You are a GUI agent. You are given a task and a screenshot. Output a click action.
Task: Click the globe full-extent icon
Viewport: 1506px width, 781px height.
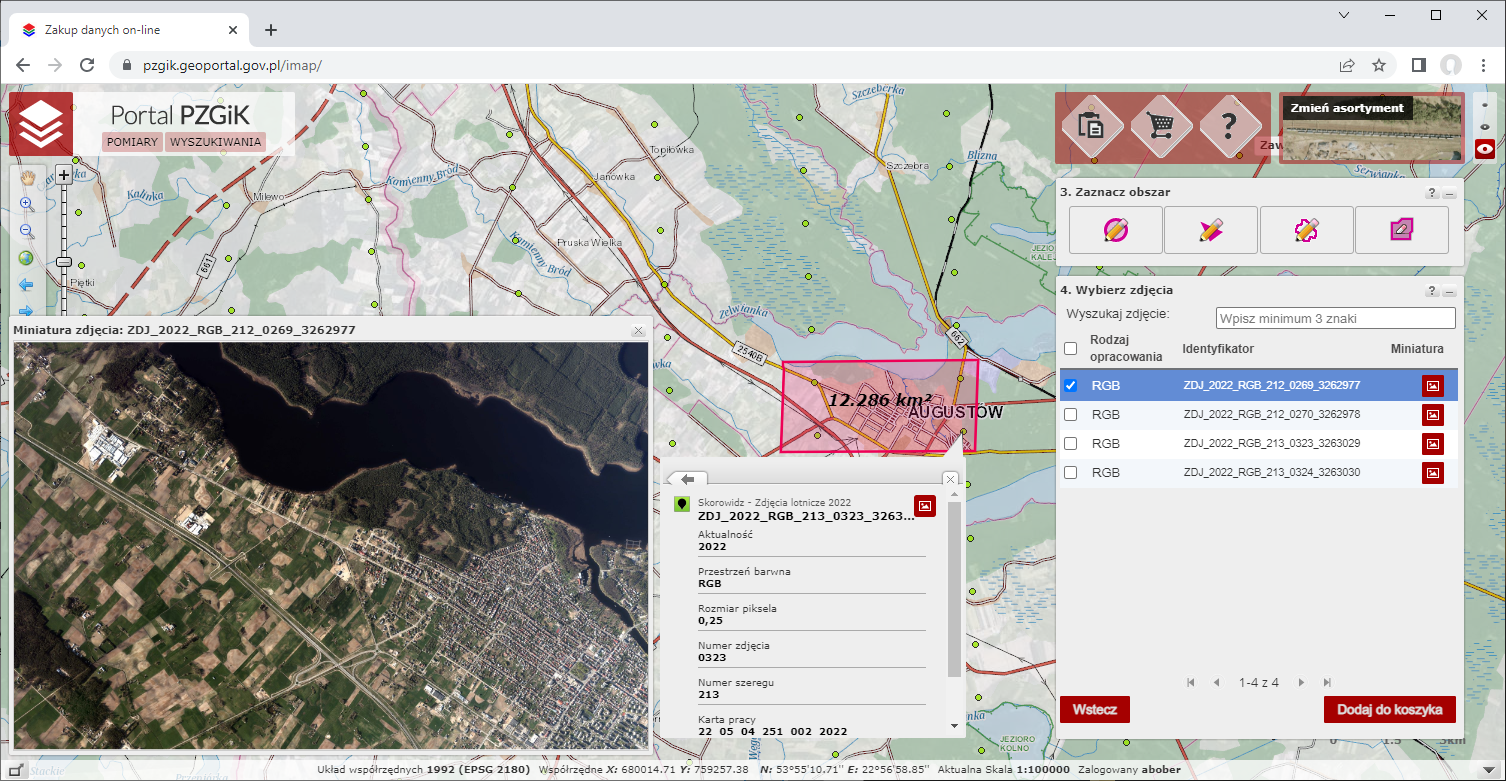(26, 258)
